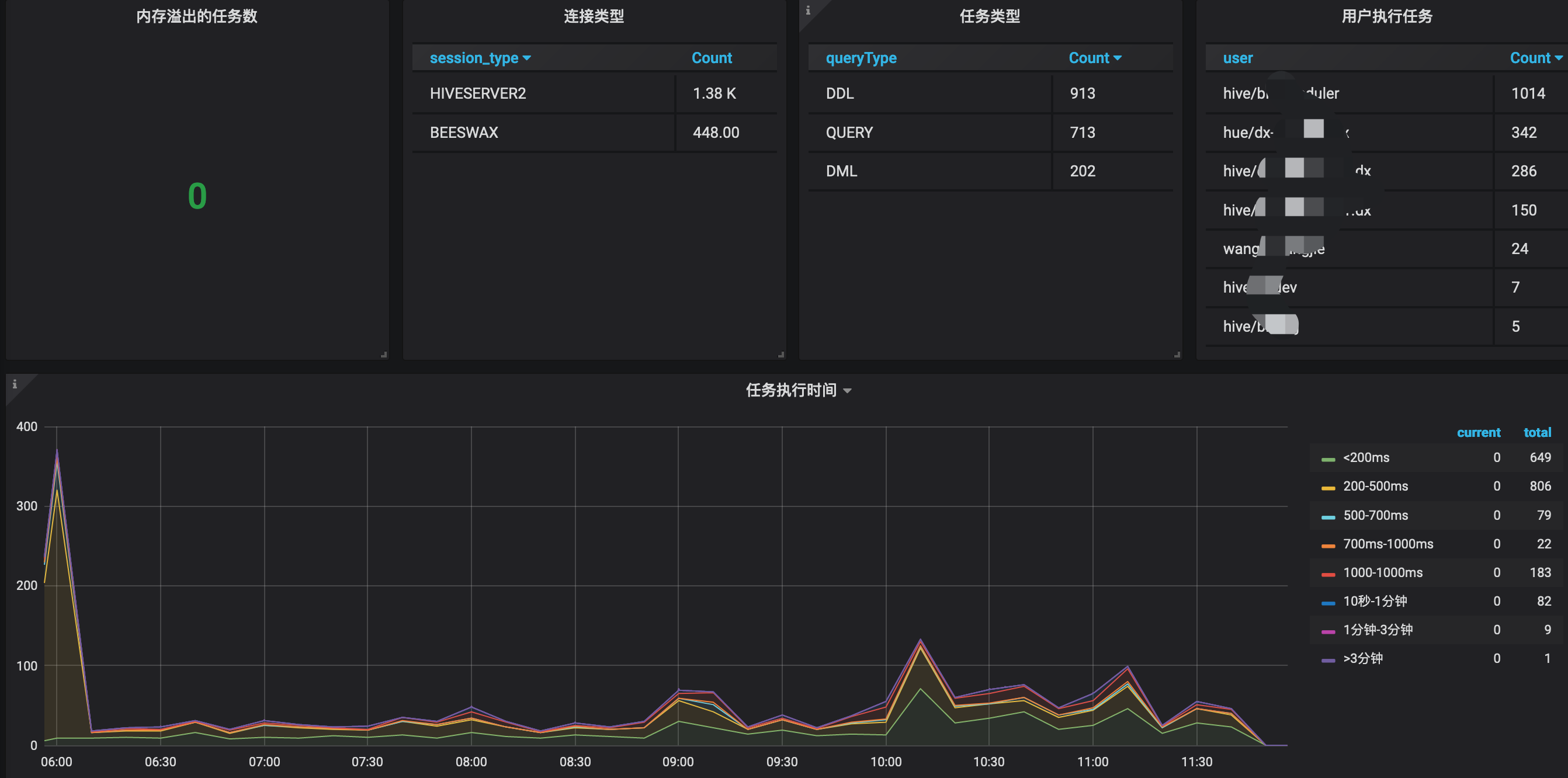The width and height of the screenshot is (1568, 778).
Task: Sort by session_type column header
Action: [x=480, y=58]
